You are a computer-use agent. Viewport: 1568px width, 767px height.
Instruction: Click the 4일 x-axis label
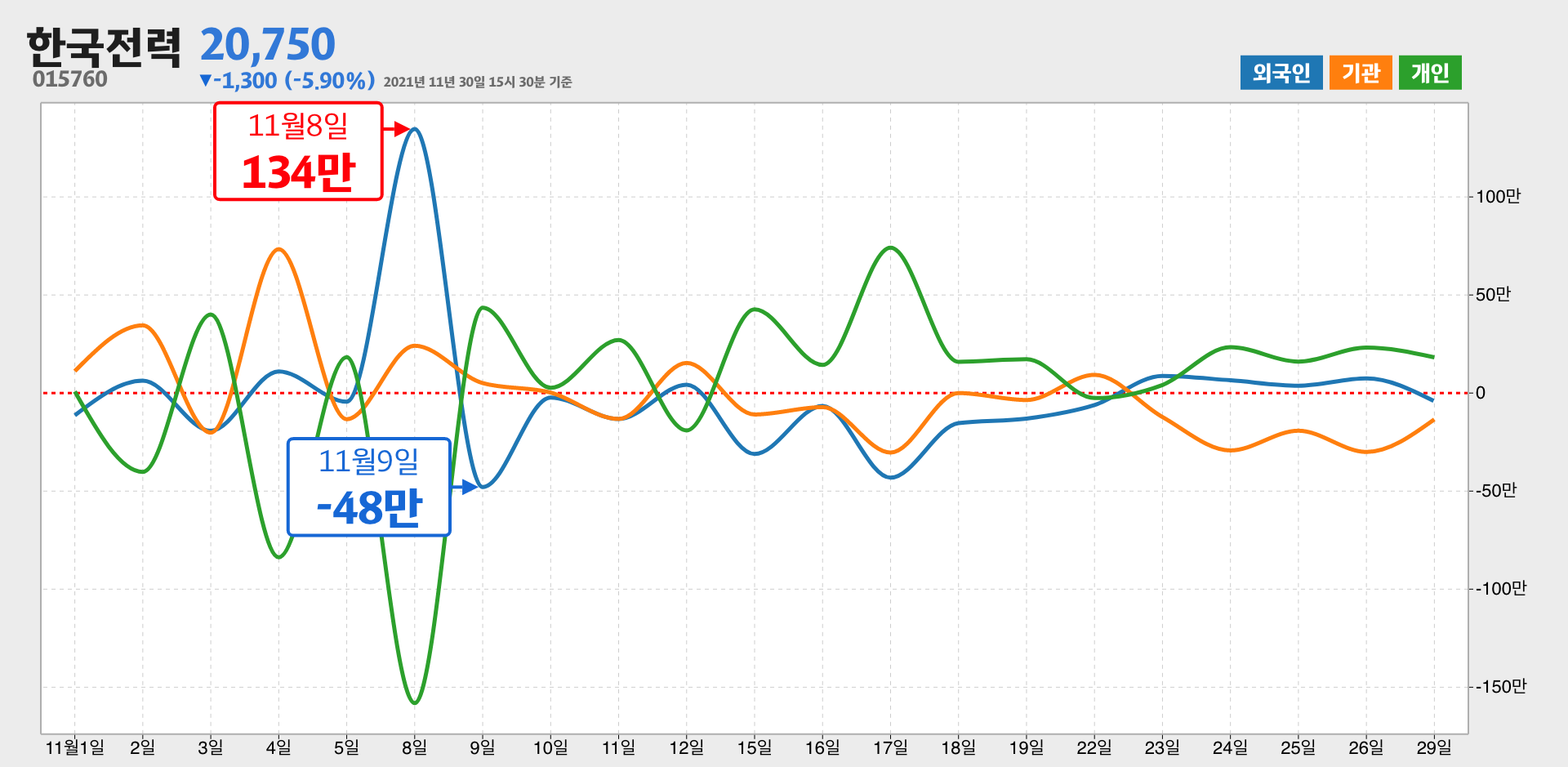[x=278, y=747]
